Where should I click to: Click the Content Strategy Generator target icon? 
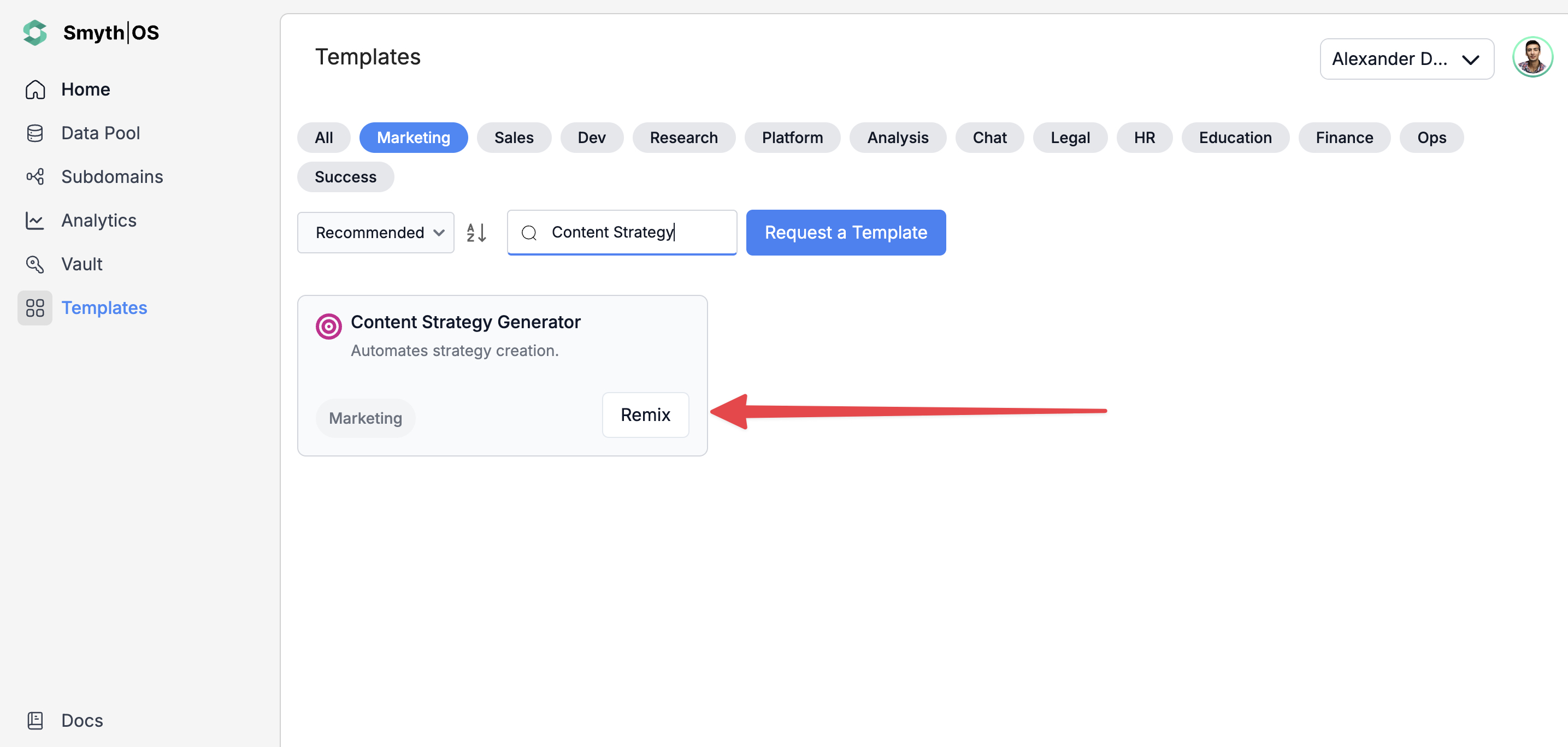point(328,326)
